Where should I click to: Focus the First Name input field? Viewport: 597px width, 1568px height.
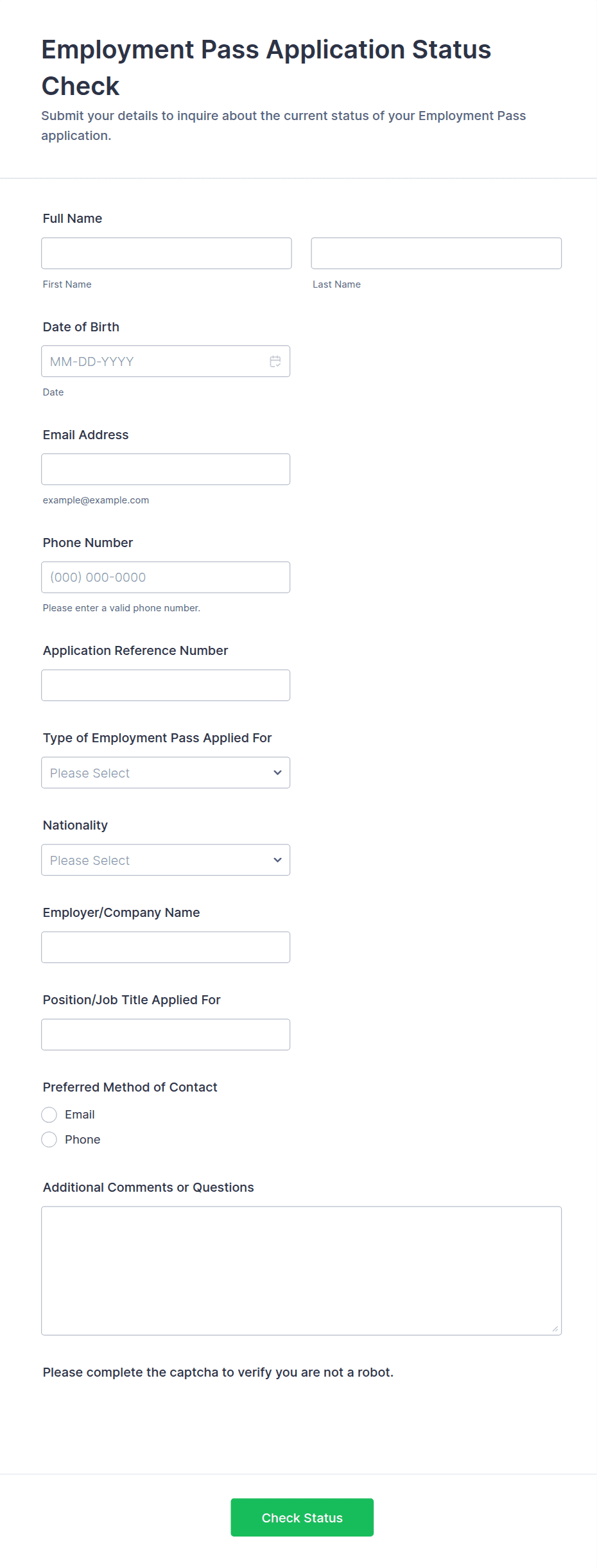click(166, 253)
